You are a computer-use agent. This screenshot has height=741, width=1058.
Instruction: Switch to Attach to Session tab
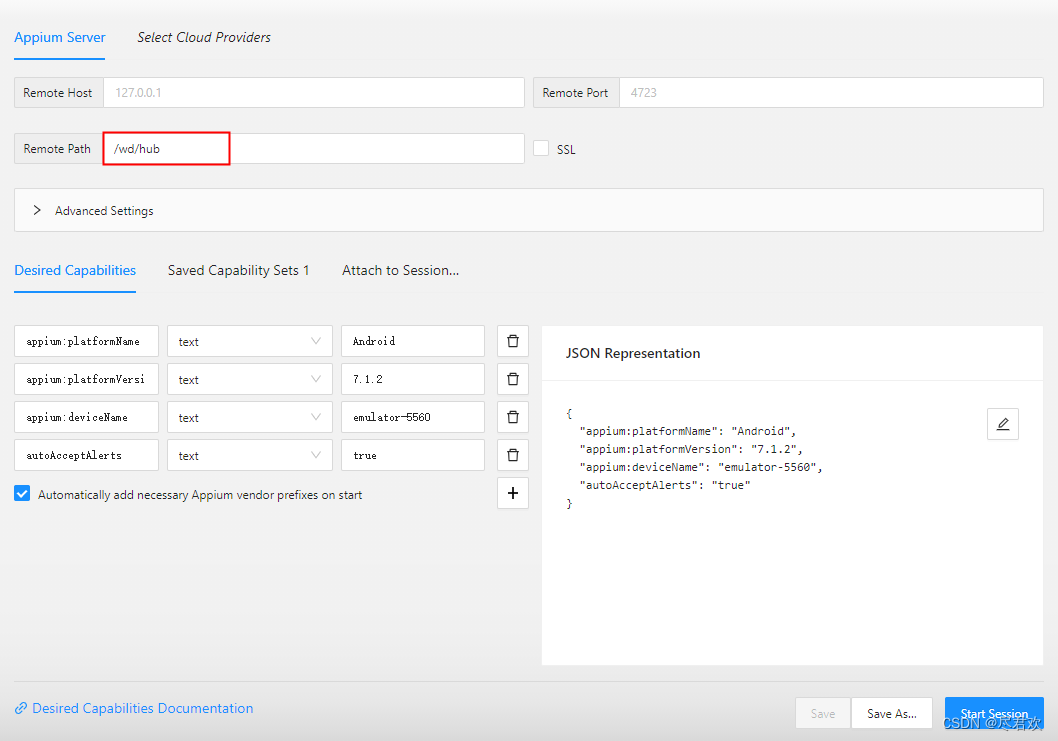(x=400, y=271)
